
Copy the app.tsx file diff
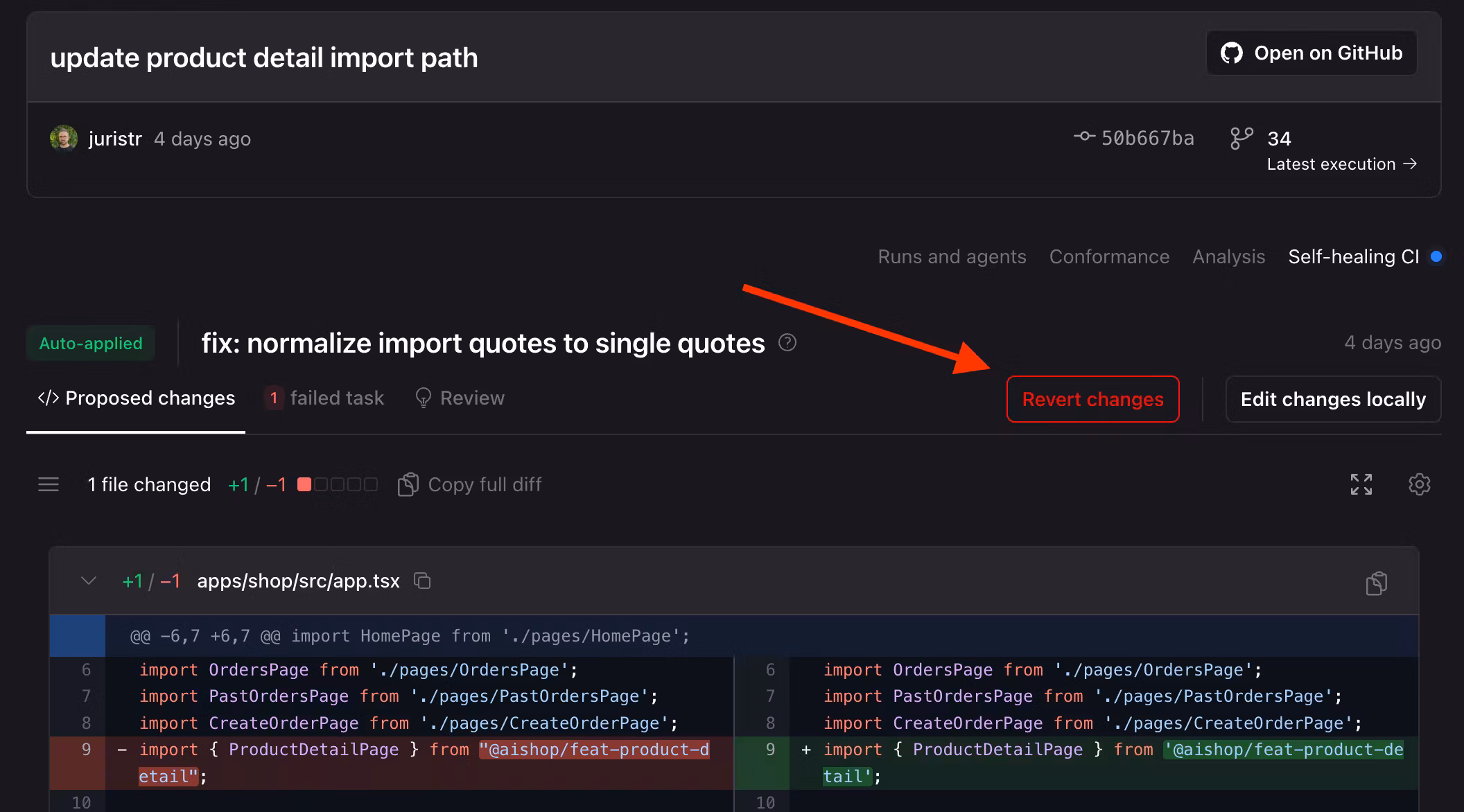[1376, 583]
